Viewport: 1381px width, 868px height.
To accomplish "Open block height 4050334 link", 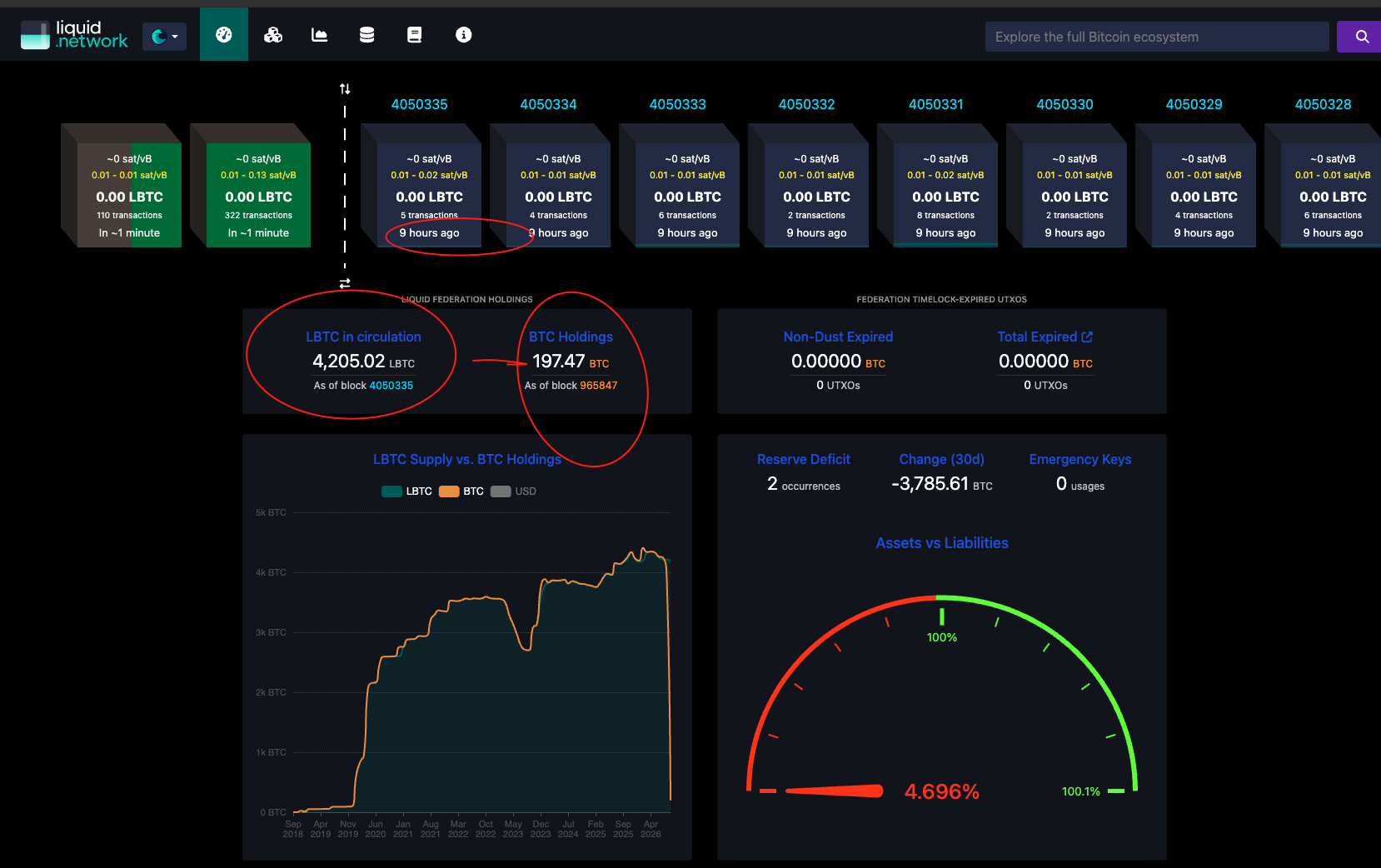I will [x=549, y=104].
